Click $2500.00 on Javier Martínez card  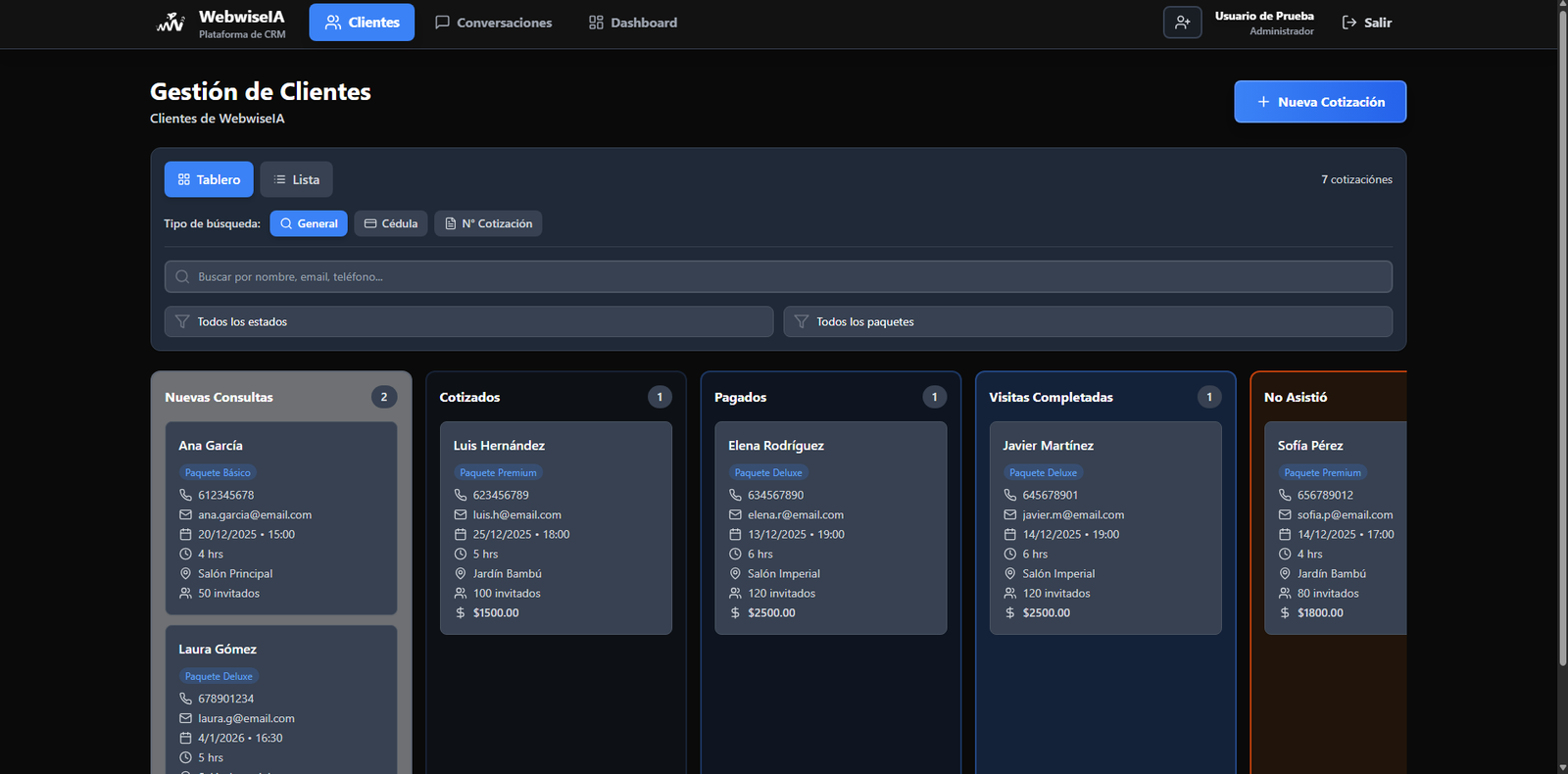coord(1047,612)
